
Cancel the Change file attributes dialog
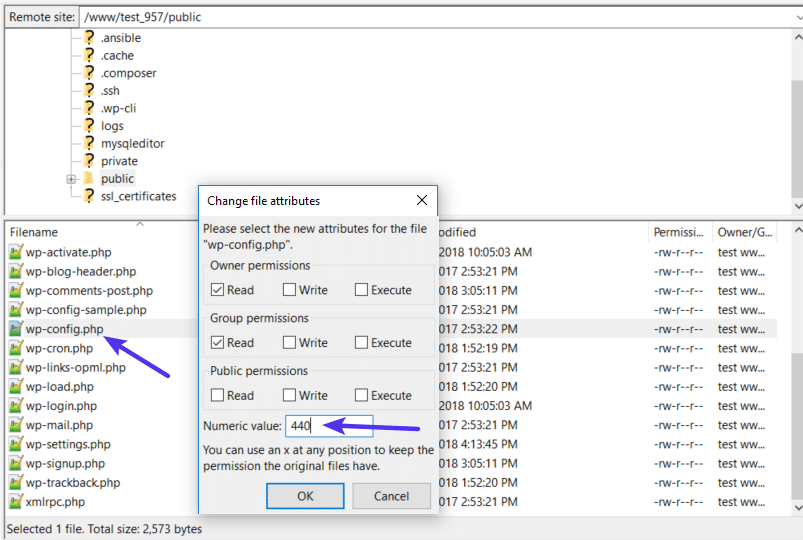coord(391,496)
